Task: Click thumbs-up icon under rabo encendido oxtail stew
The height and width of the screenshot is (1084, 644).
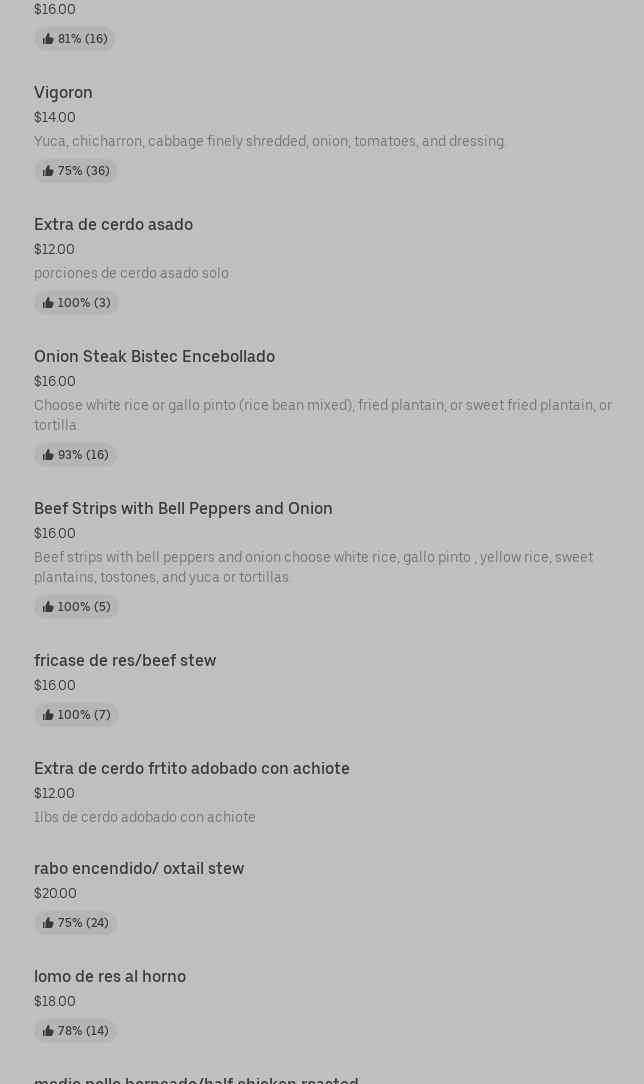Action: 48,923
